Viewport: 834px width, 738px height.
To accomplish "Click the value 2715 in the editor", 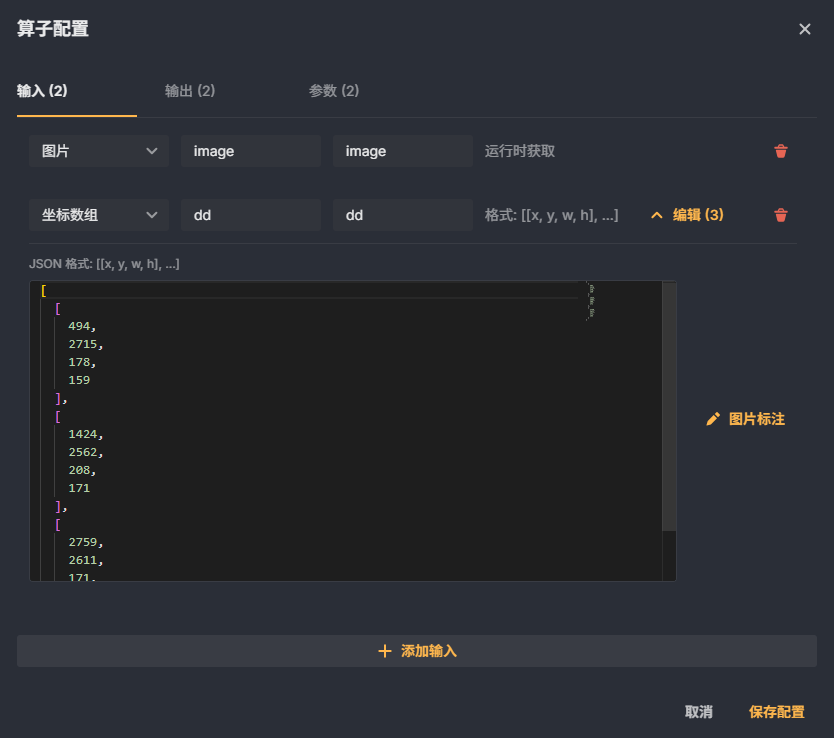I will pyautogui.click(x=82, y=345).
